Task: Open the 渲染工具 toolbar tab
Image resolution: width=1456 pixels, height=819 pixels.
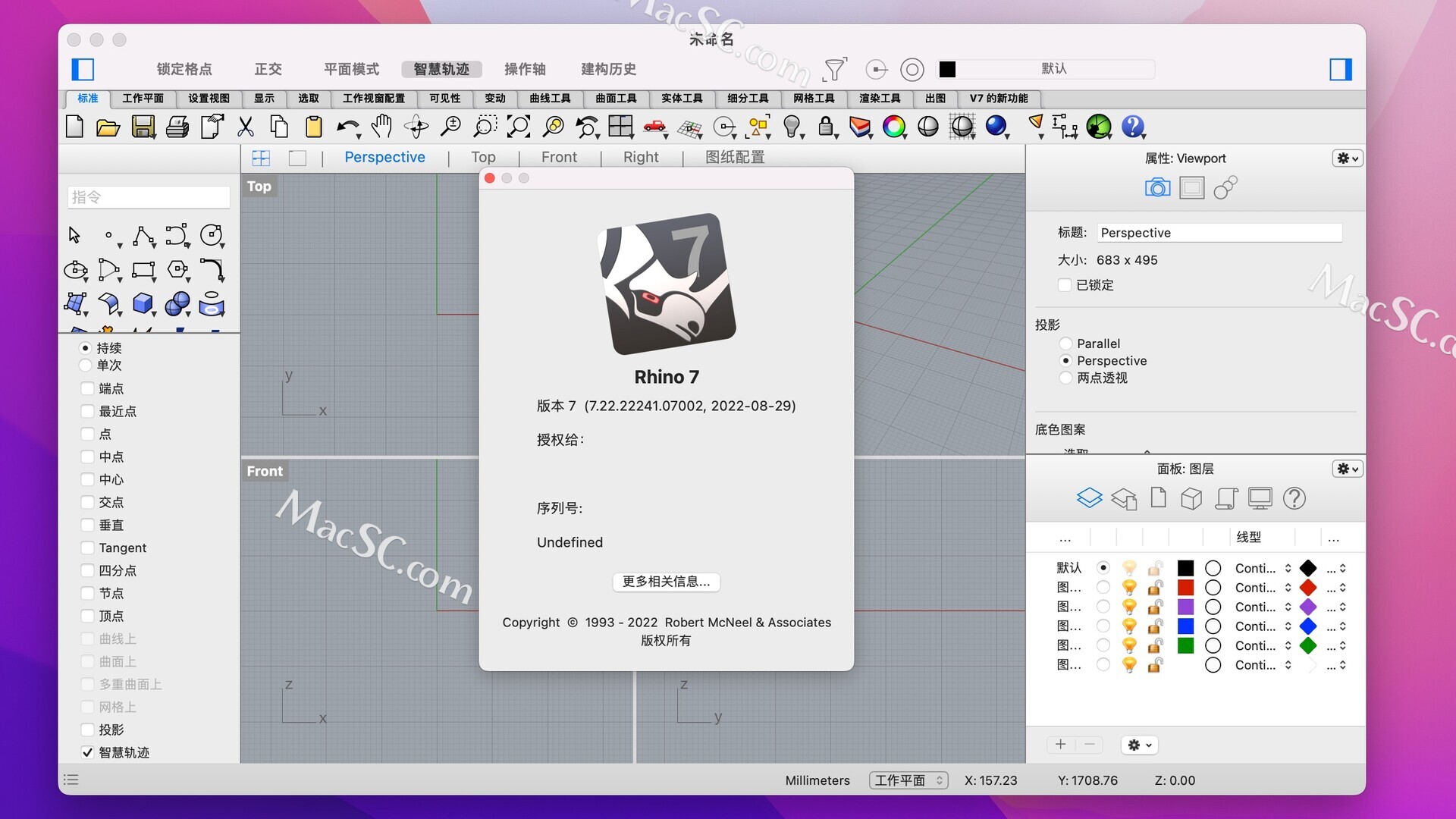Action: (880, 99)
